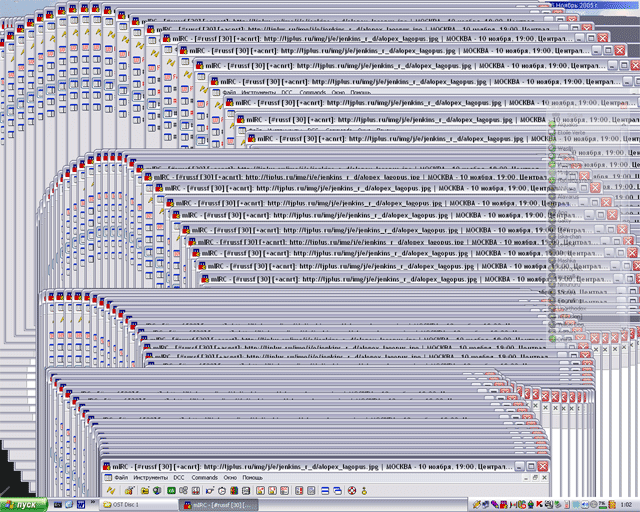Expand the quick launch chevron on taskbar
The image size is (640, 512).
pyautogui.click(x=93, y=503)
